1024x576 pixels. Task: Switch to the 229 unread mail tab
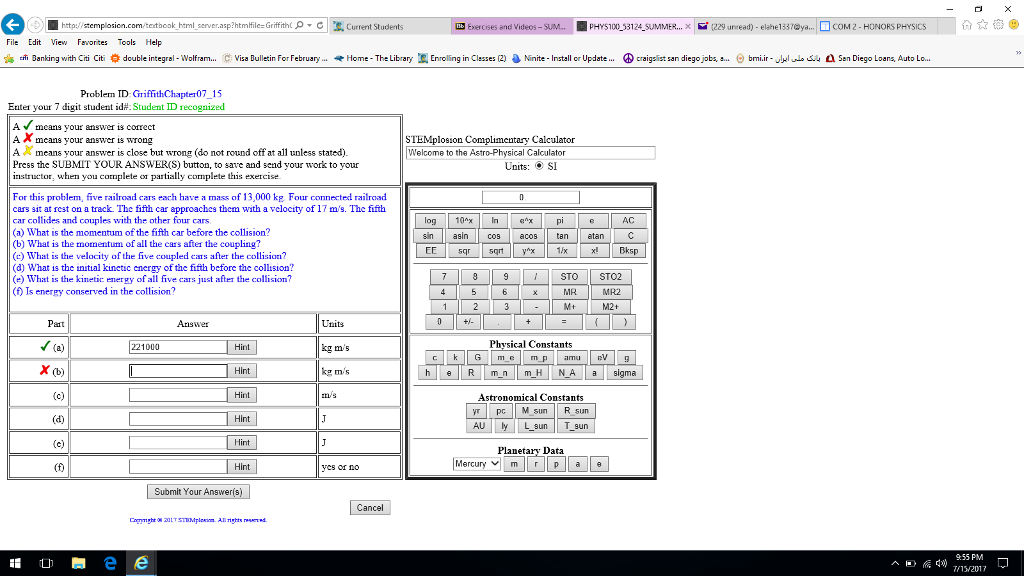pos(756,27)
